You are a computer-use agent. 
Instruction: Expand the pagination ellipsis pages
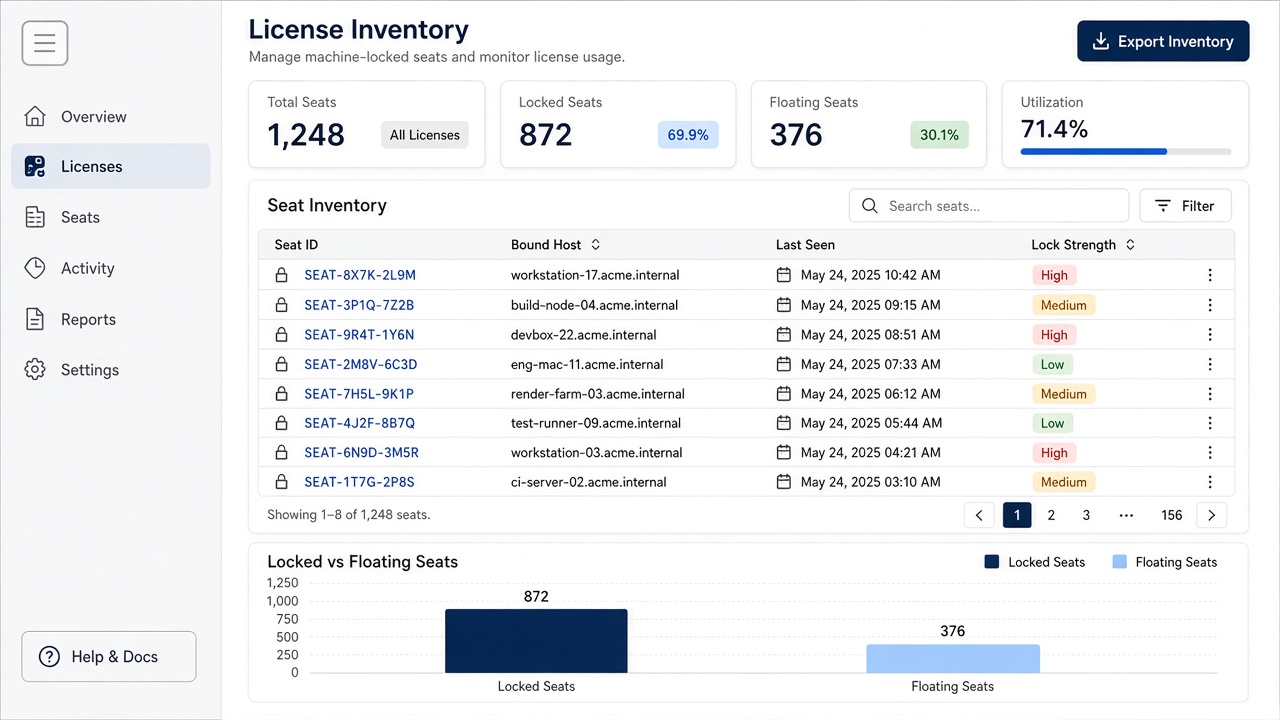[x=1127, y=515]
